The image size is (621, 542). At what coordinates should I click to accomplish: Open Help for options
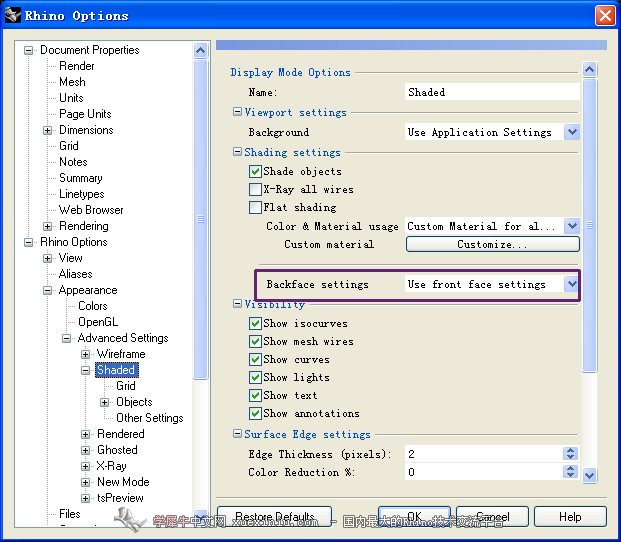pos(570,516)
